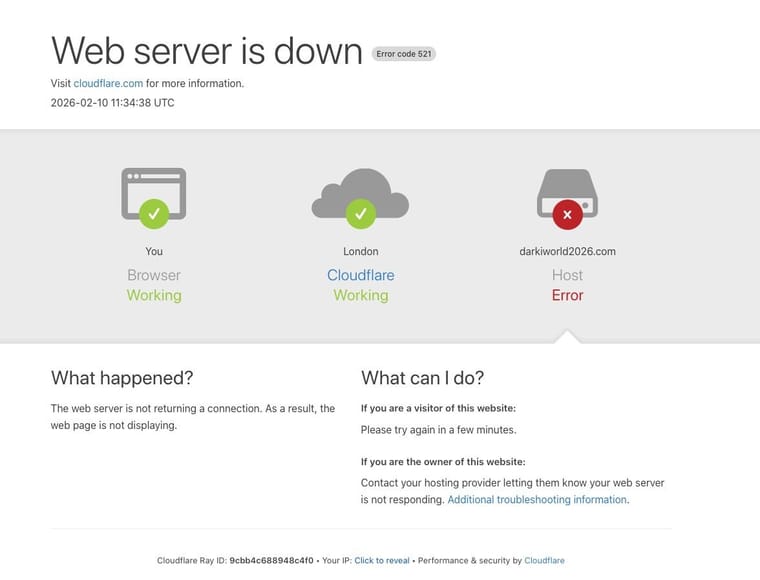Screen dimensions: 760x580
Task: Click the Web server is down heading
Action: 207,51
